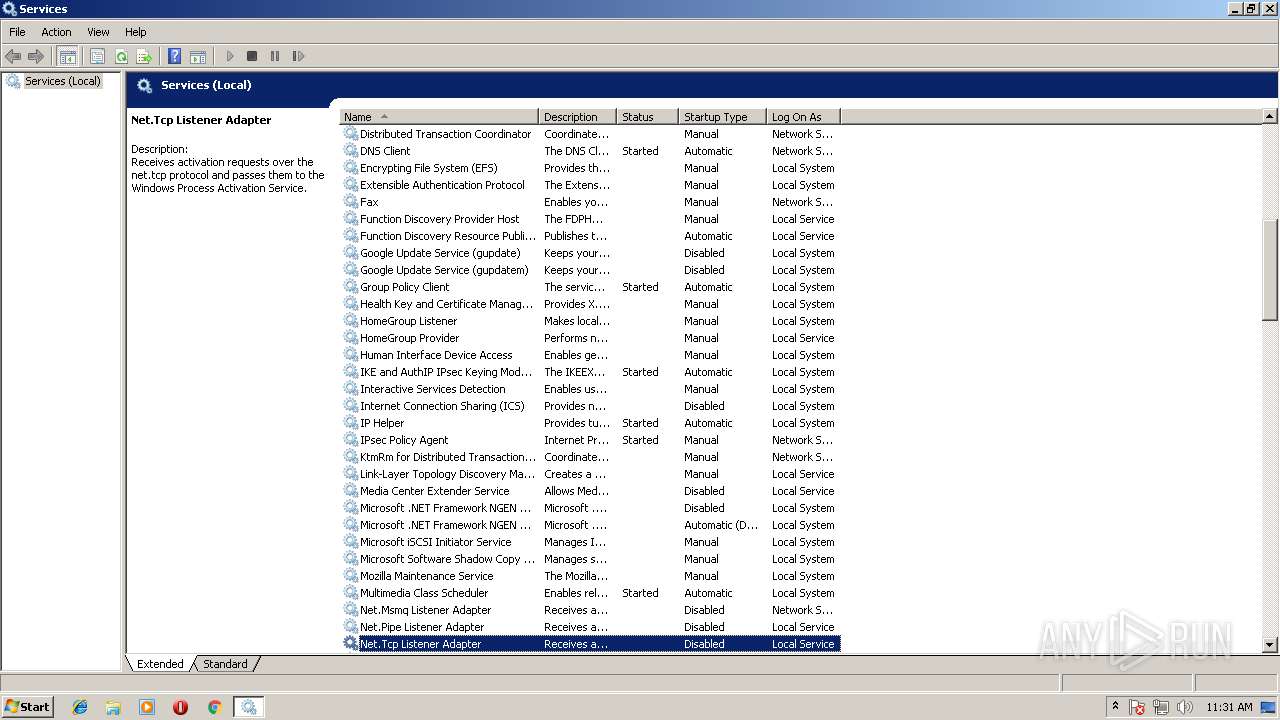
Task: Sort by Log On As column header
Action: tap(803, 117)
